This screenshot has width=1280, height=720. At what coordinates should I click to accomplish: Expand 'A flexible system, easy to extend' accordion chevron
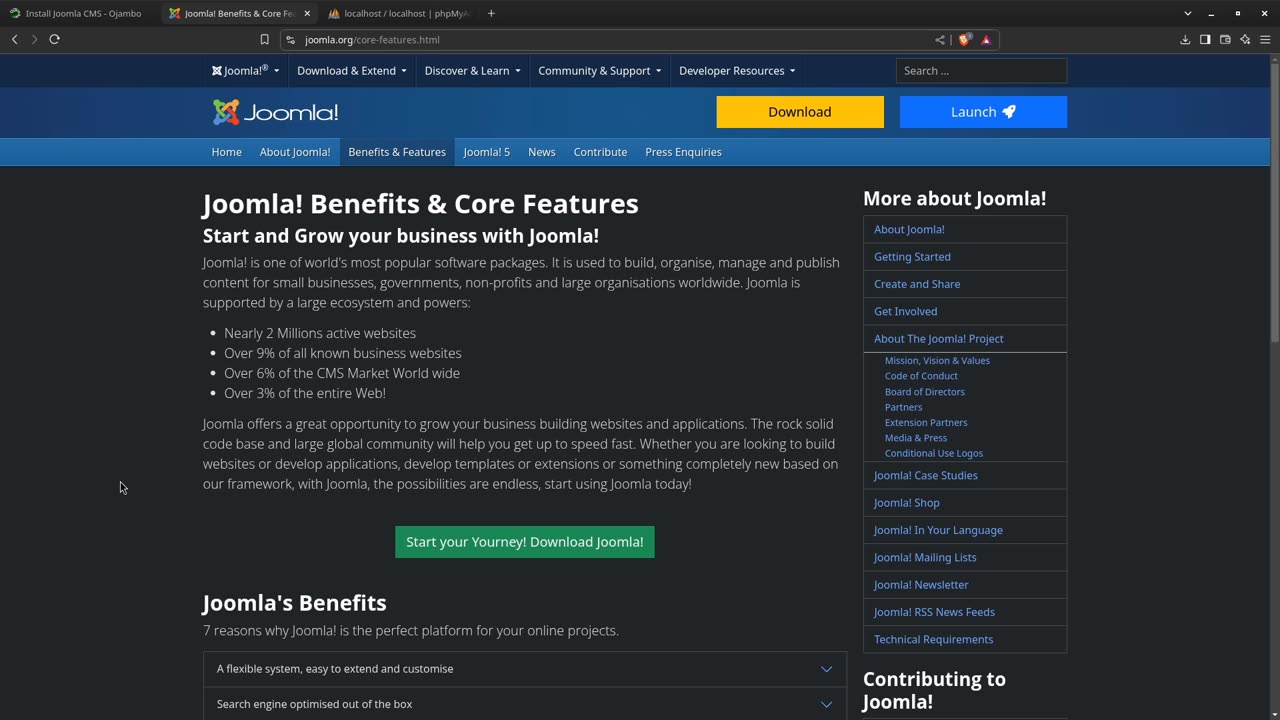tap(826, 669)
